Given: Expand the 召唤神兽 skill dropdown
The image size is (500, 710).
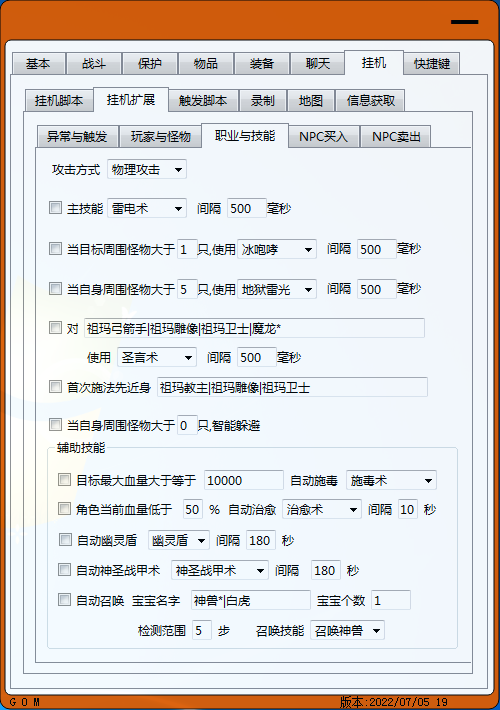Looking at the screenshot, I should pos(347,630).
